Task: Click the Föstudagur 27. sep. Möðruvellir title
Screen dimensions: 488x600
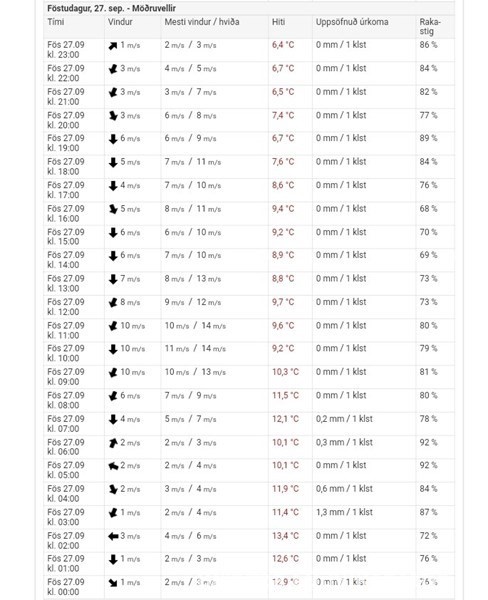Action: click(x=112, y=8)
